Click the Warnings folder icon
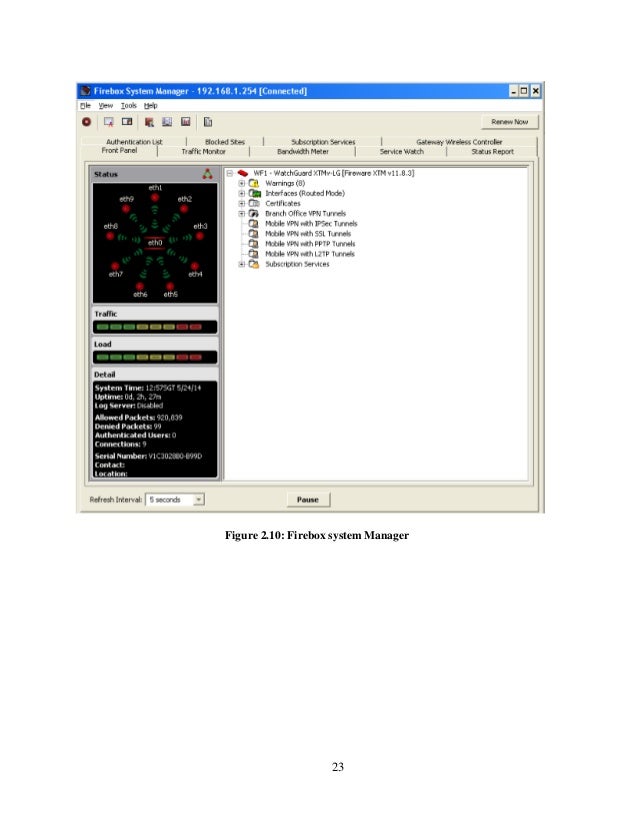Viewport: 638px width, 826px height. (254, 183)
